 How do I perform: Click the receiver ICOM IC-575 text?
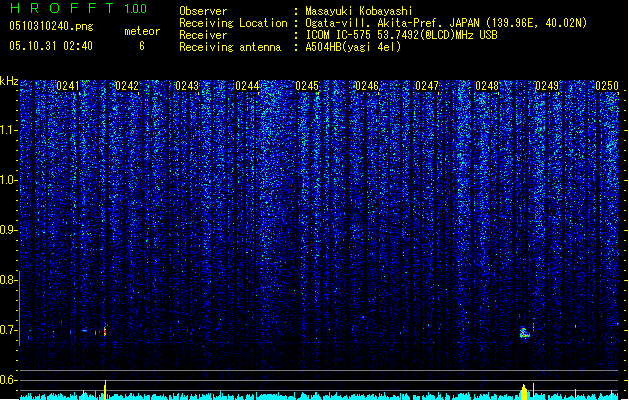pyautogui.click(x=401, y=35)
